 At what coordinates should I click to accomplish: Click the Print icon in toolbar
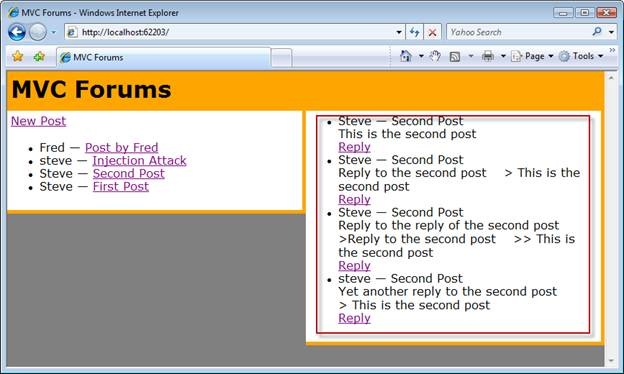[x=488, y=56]
